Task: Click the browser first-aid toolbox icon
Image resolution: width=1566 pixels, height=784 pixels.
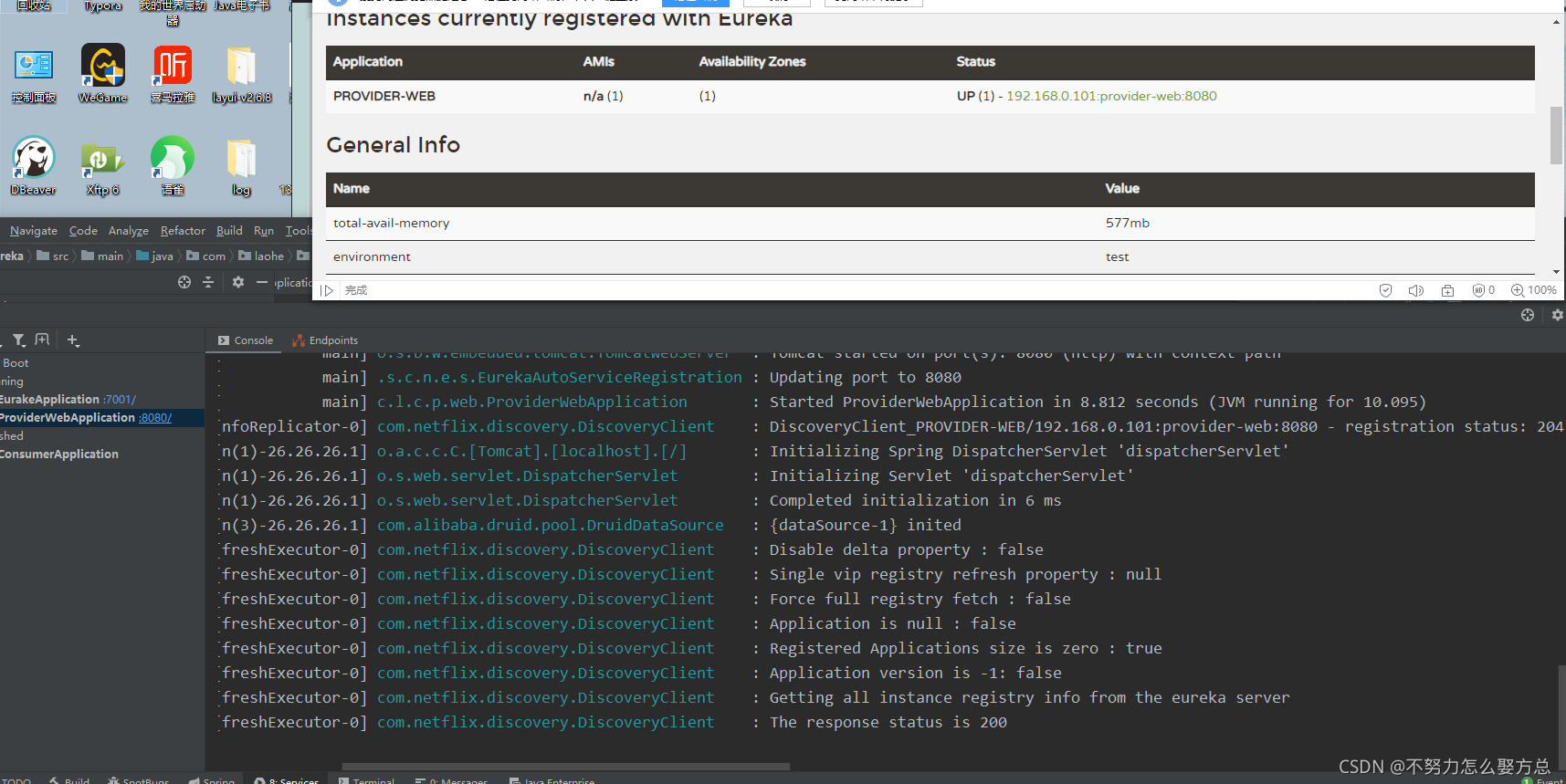Action: tap(1447, 290)
